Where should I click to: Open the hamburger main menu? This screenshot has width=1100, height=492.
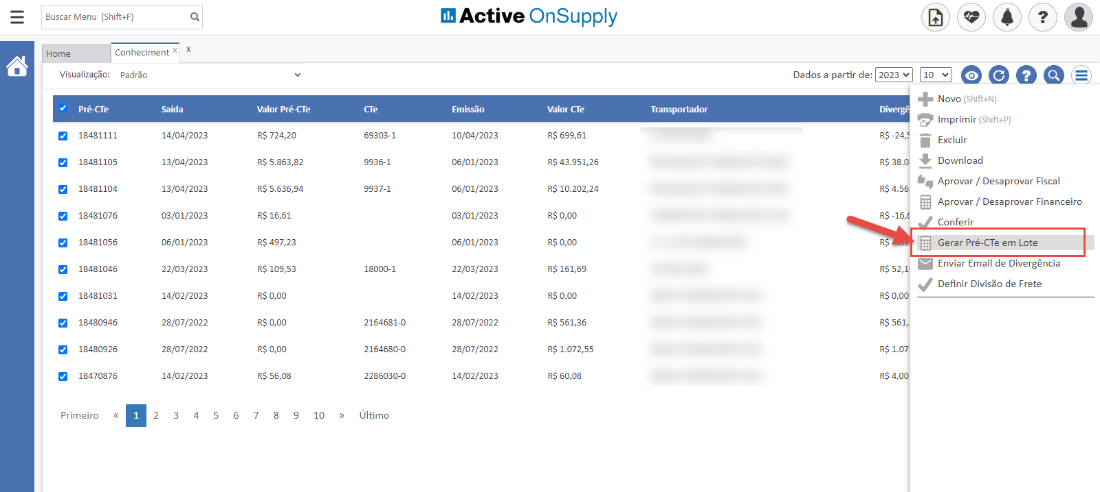pos(16,16)
